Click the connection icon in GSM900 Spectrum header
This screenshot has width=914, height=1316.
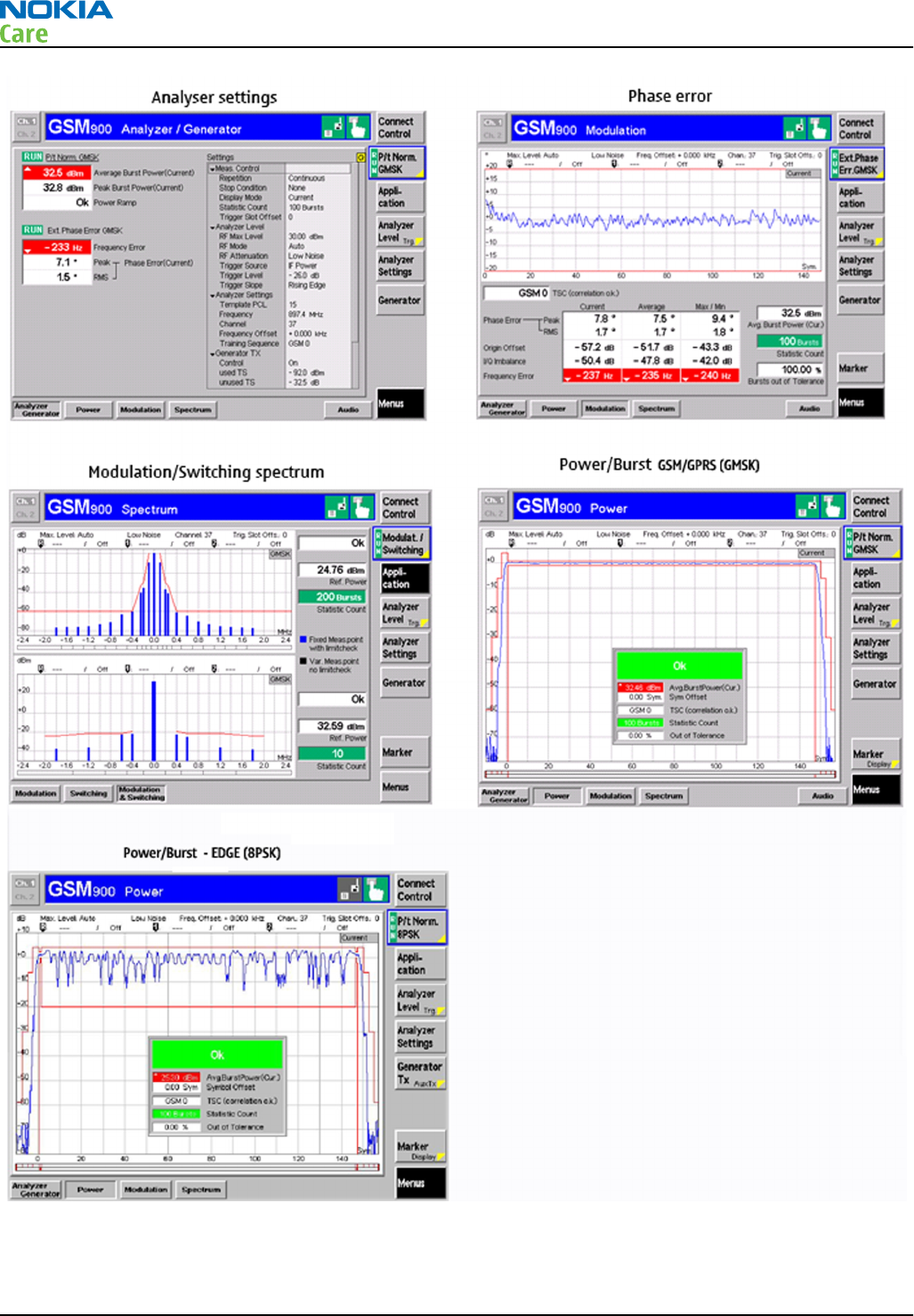coord(337,507)
